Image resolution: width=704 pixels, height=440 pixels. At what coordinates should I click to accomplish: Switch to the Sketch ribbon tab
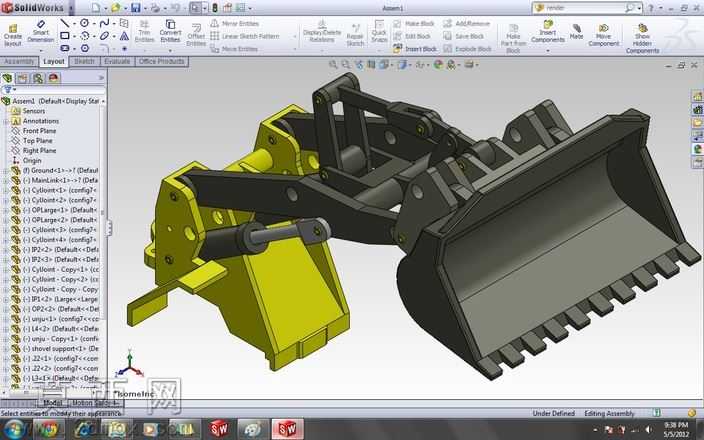point(84,61)
